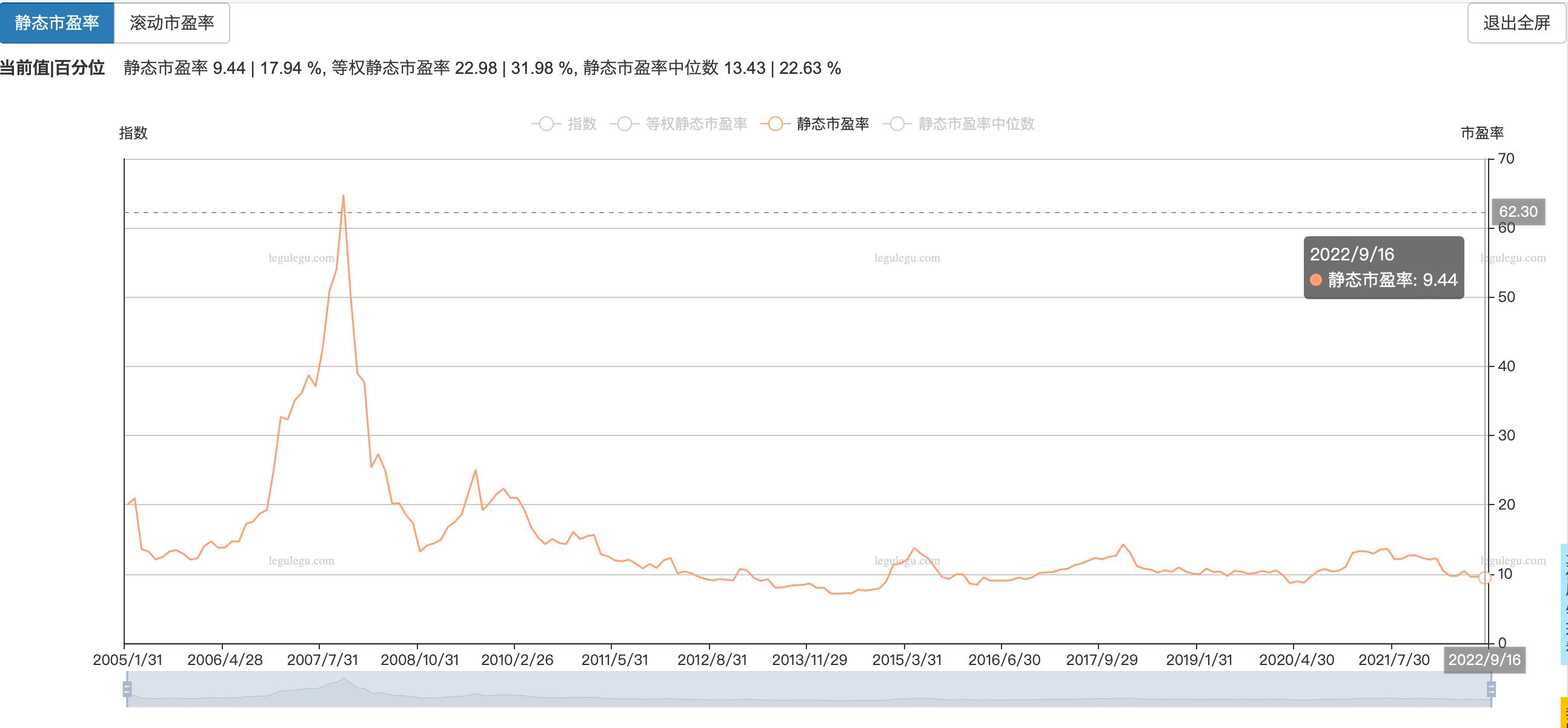Click the circle icon of 等权静态市盈率 legend
This screenshot has height=728, width=1568.
[x=624, y=124]
